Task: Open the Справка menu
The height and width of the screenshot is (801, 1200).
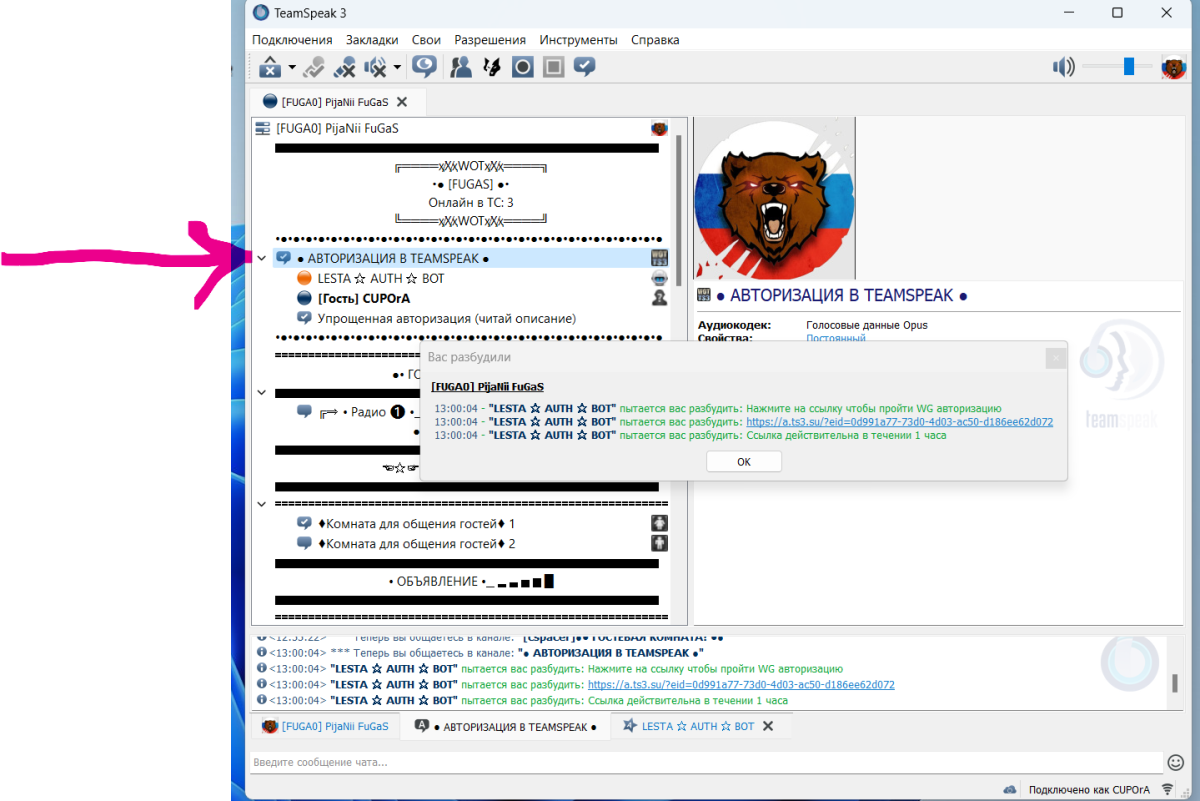Action: coord(655,40)
